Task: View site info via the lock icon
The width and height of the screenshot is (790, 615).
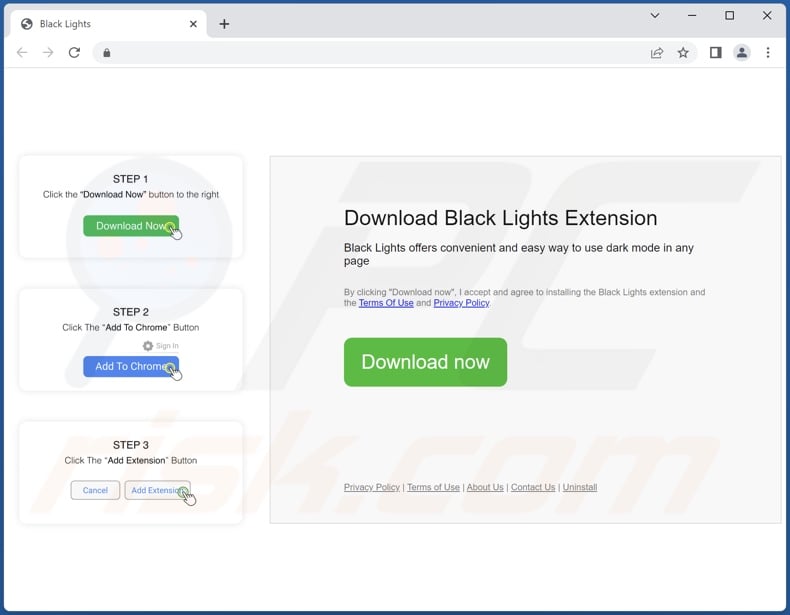Action: 107,53
